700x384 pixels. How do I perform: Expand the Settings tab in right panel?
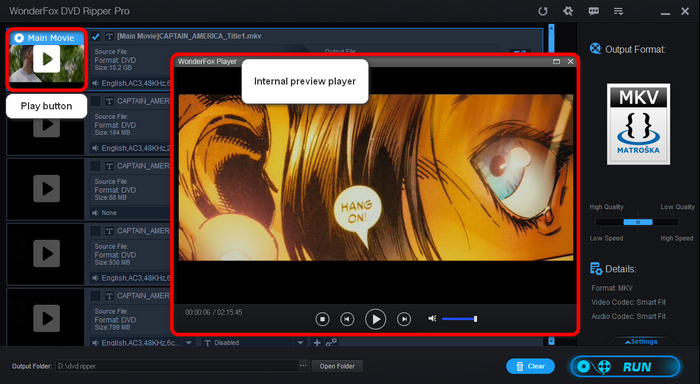pyautogui.click(x=641, y=342)
